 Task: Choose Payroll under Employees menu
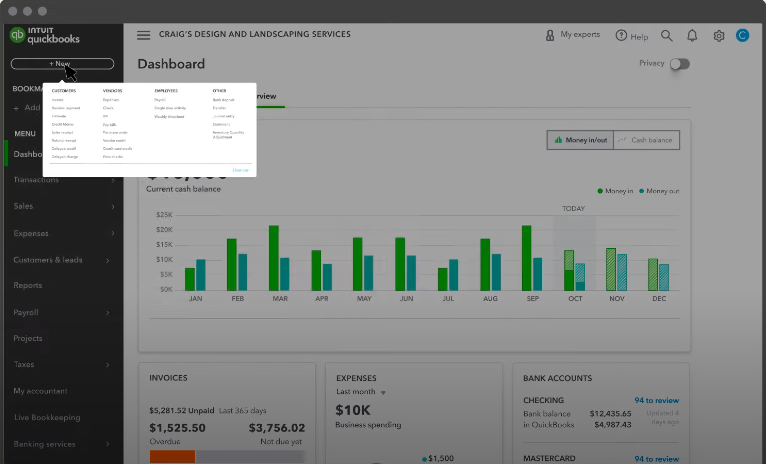tap(160, 100)
